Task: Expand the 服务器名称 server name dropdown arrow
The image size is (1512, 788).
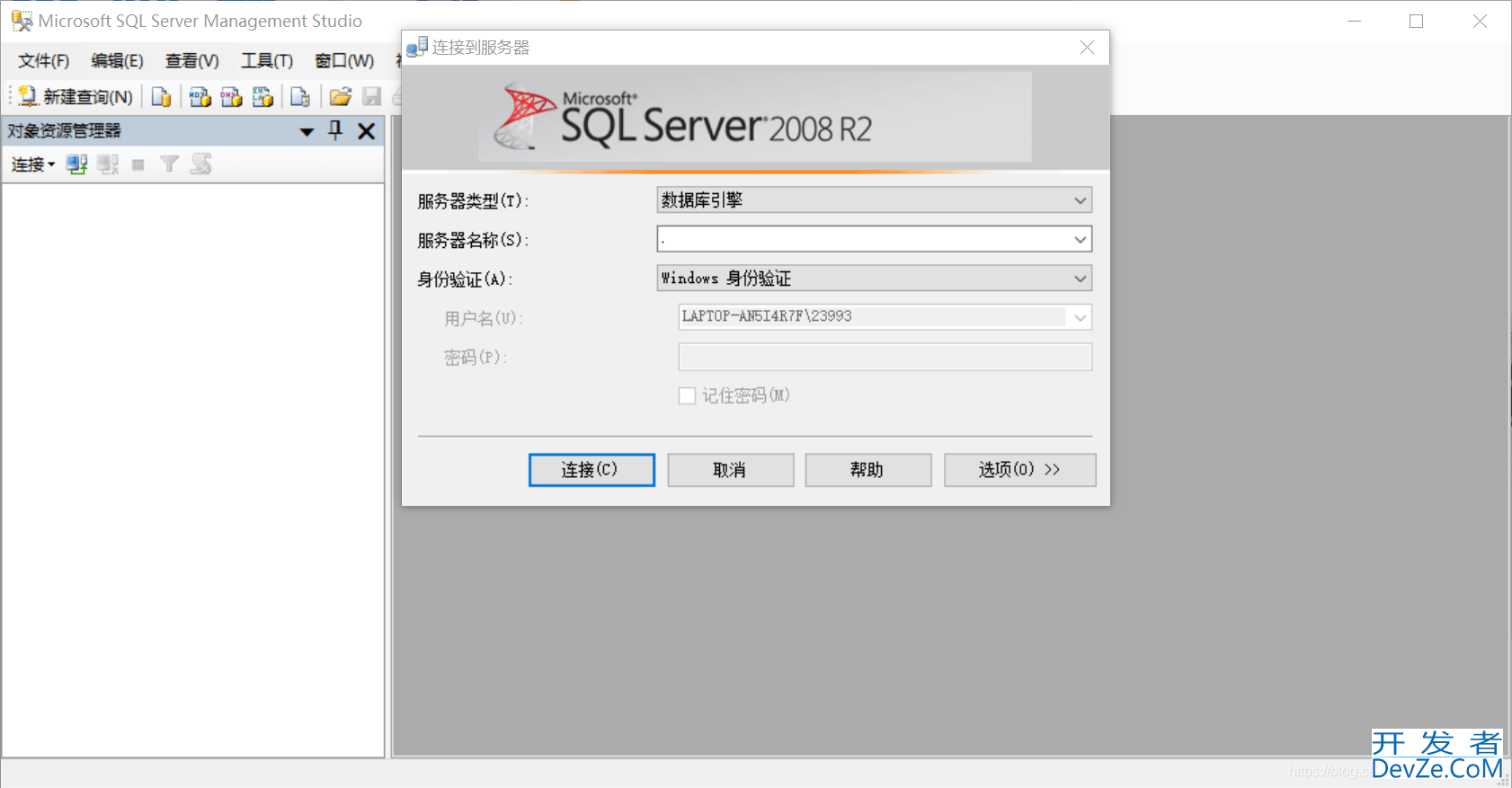Action: [x=1080, y=240]
